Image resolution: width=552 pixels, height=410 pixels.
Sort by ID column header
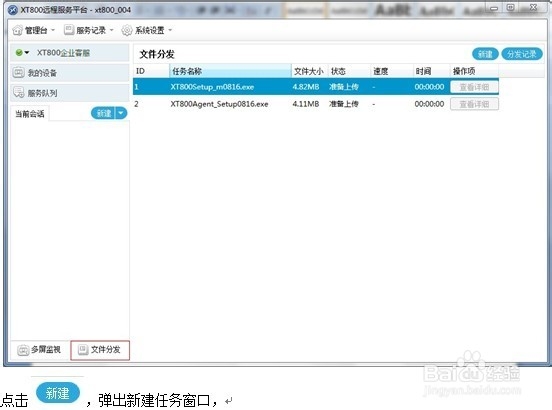[151, 71]
